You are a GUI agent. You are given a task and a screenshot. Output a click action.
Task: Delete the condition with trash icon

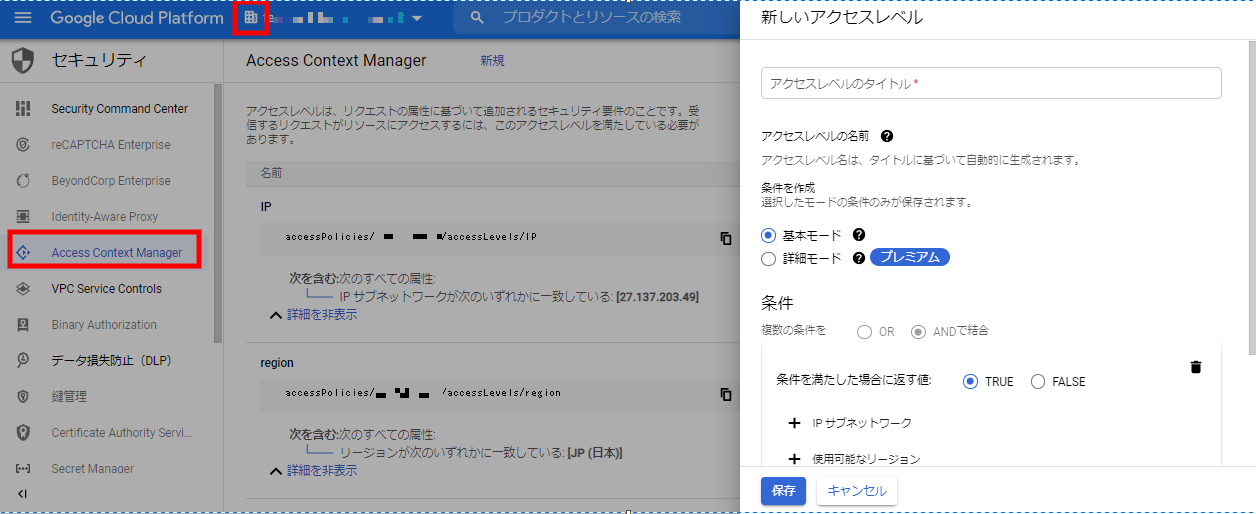(x=1195, y=367)
